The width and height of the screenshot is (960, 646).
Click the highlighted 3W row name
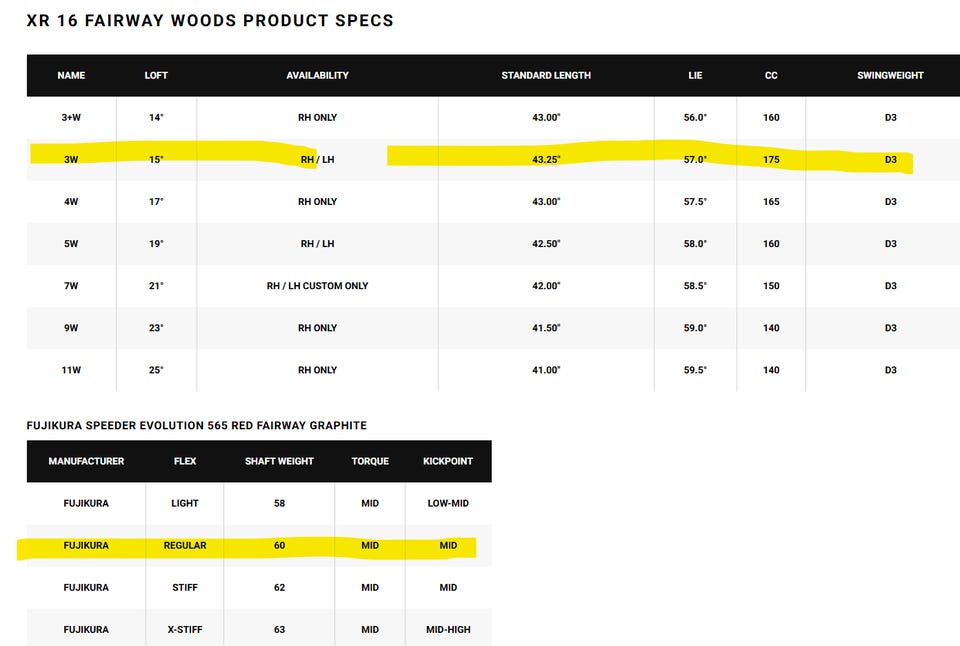(71, 159)
